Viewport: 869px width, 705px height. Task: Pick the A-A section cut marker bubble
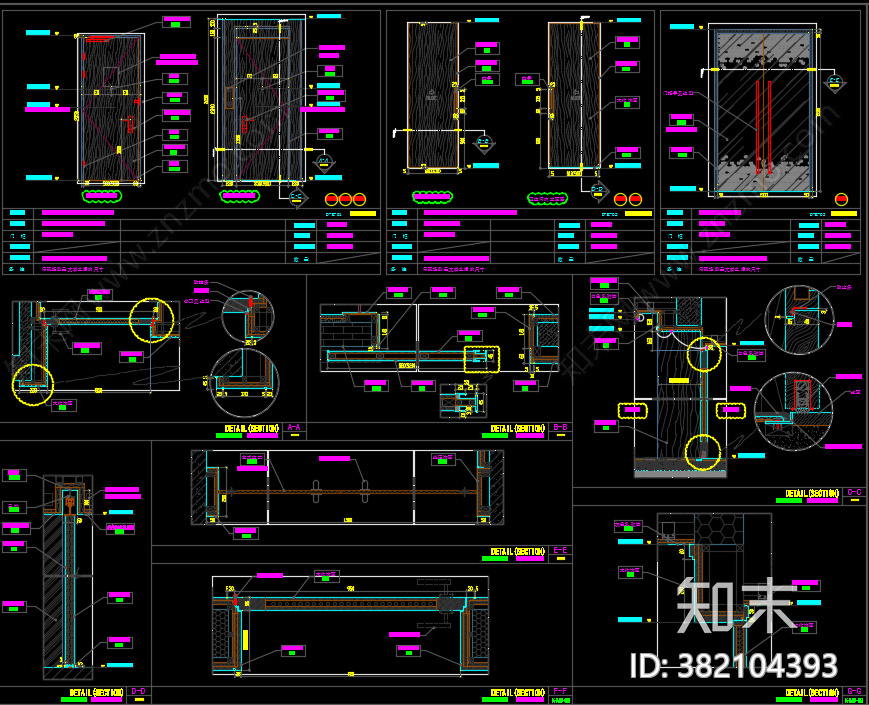(324, 162)
